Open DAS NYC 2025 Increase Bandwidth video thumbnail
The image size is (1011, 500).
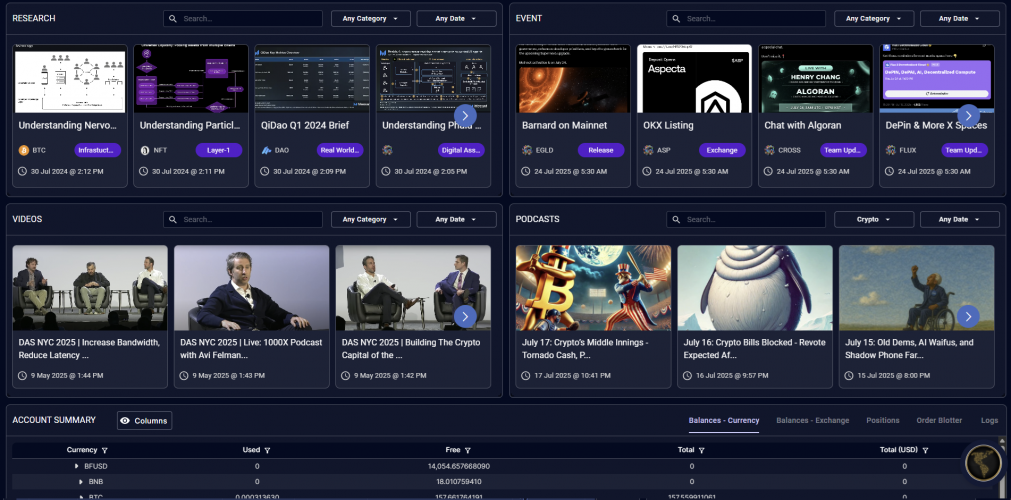click(x=90, y=288)
